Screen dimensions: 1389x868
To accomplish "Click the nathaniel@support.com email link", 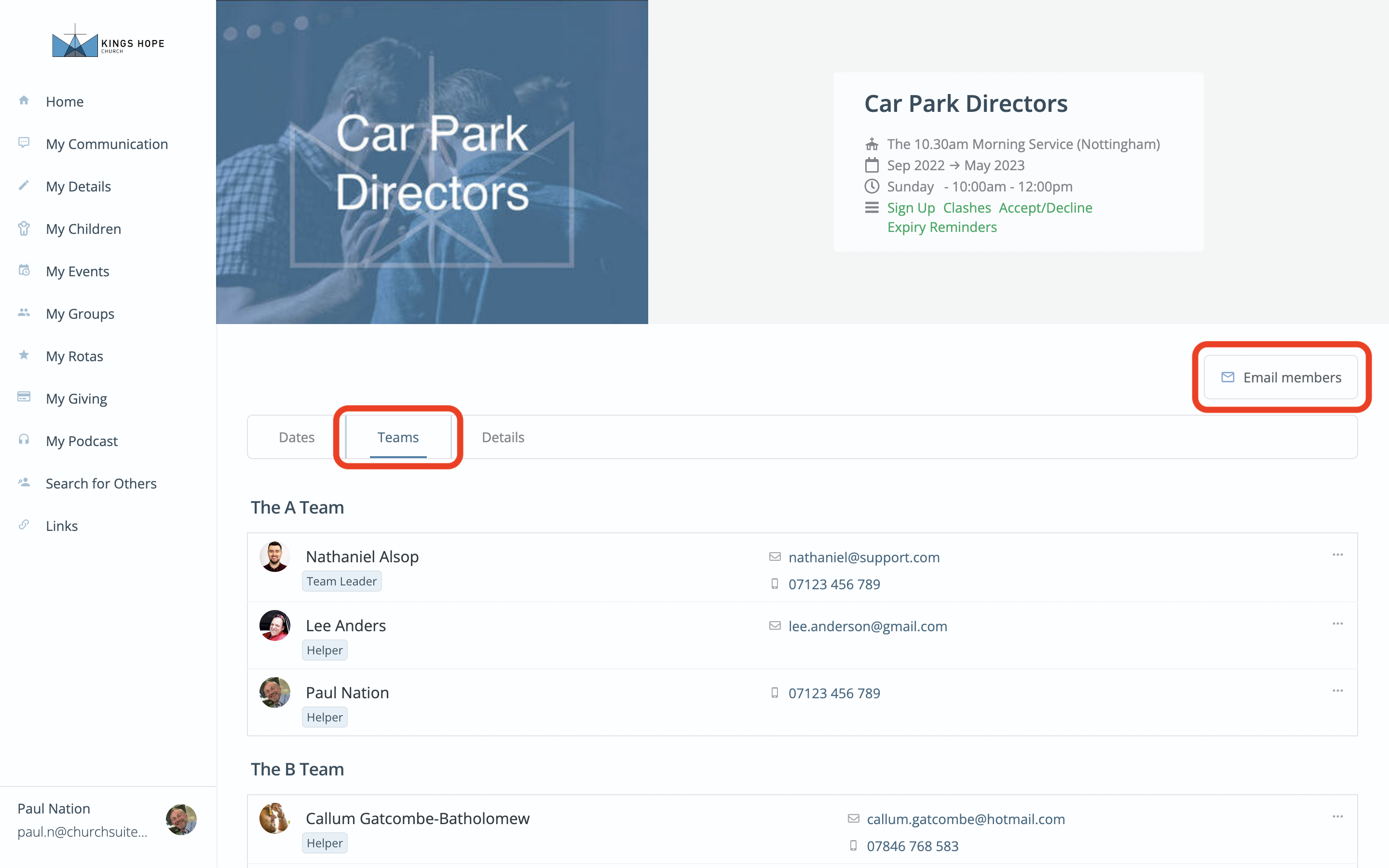I will pyautogui.click(x=864, y=557).
